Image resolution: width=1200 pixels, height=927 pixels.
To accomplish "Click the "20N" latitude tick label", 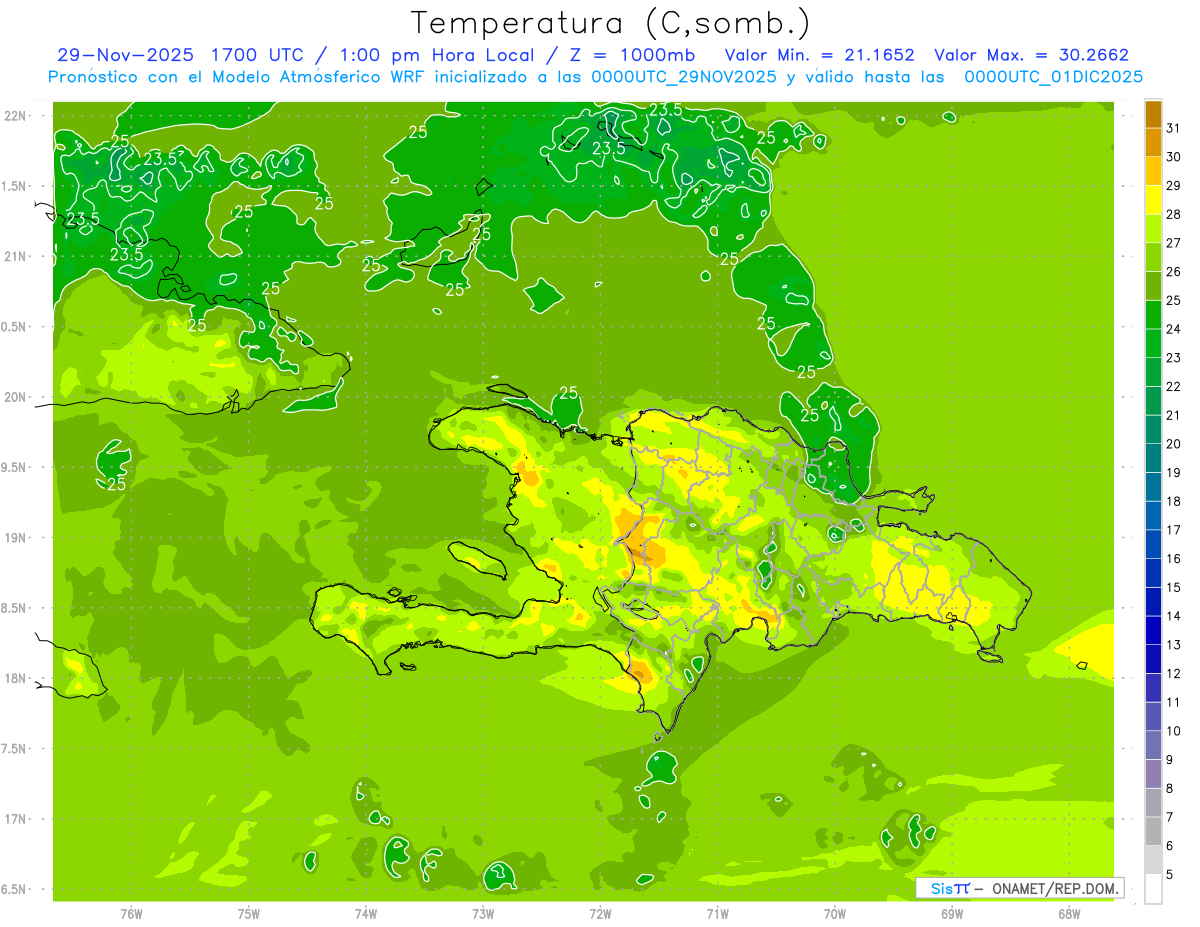I will click(16, 397).
